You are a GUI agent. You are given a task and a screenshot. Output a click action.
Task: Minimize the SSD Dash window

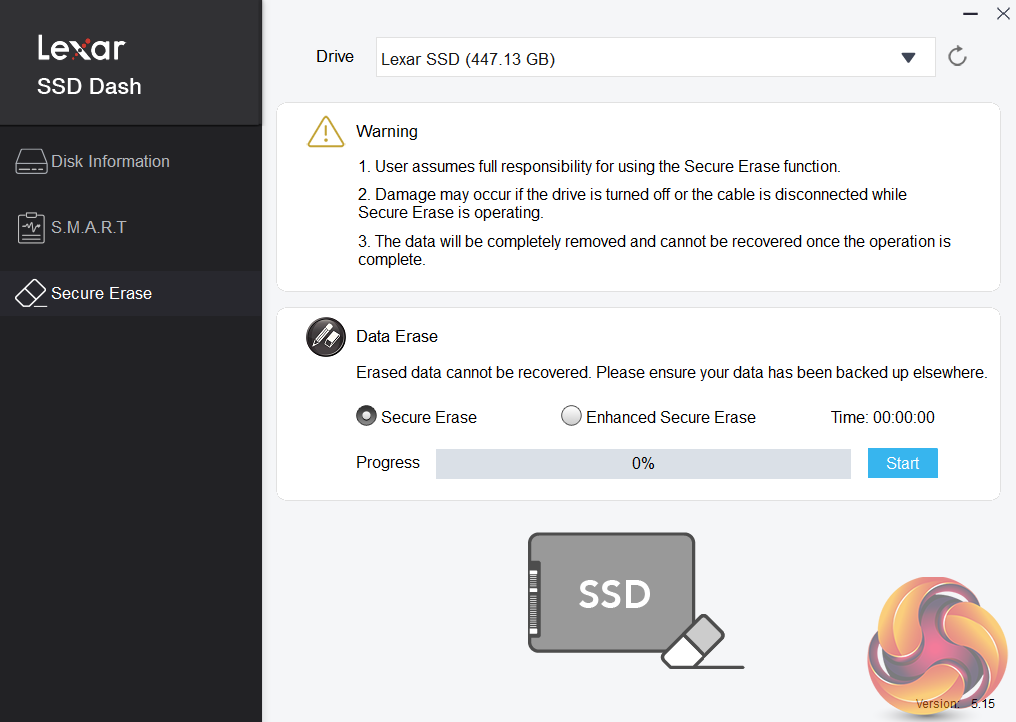click(970, 14)
